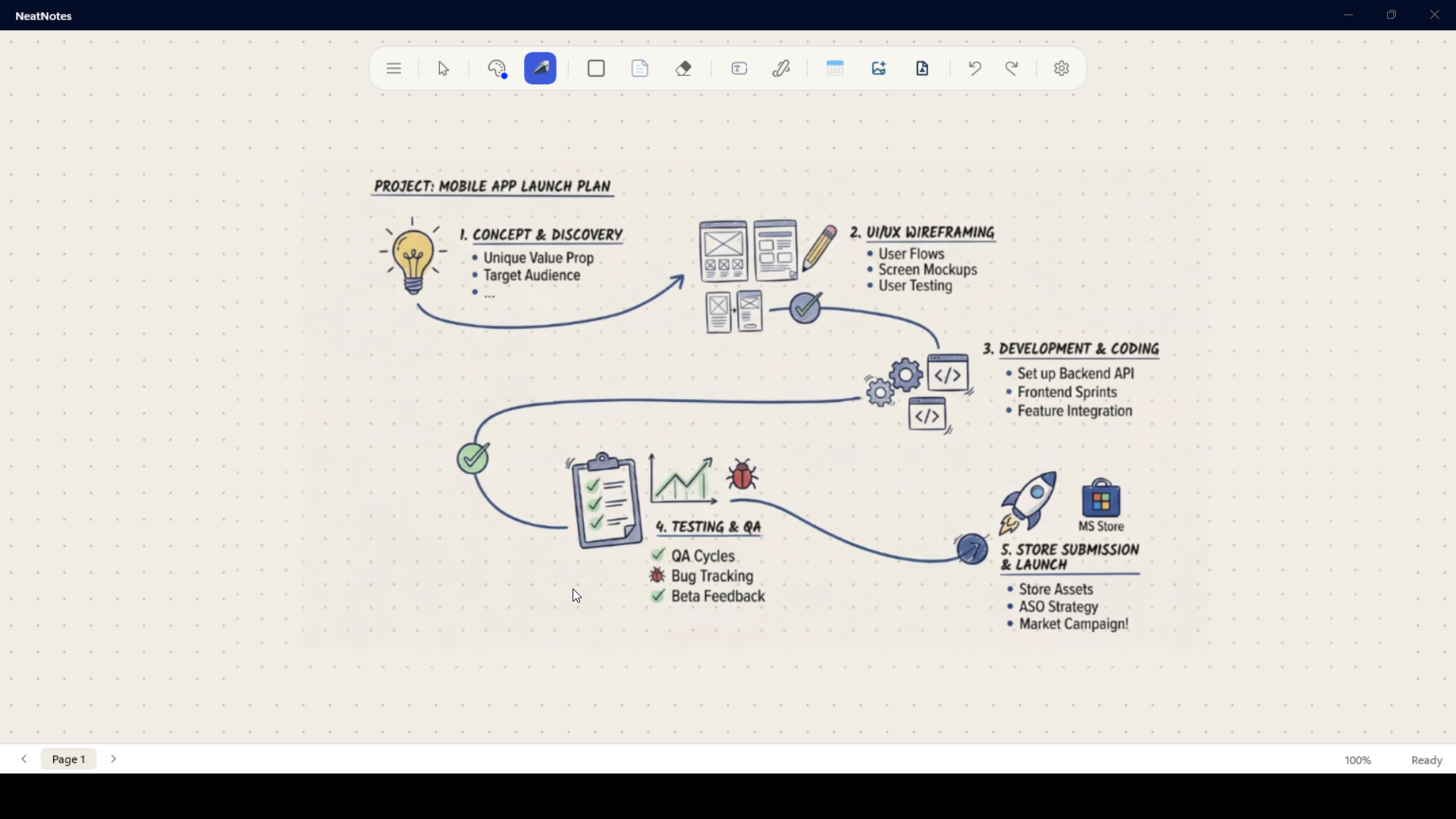
Task: Open the settings gear
Action: [1062, 68]
